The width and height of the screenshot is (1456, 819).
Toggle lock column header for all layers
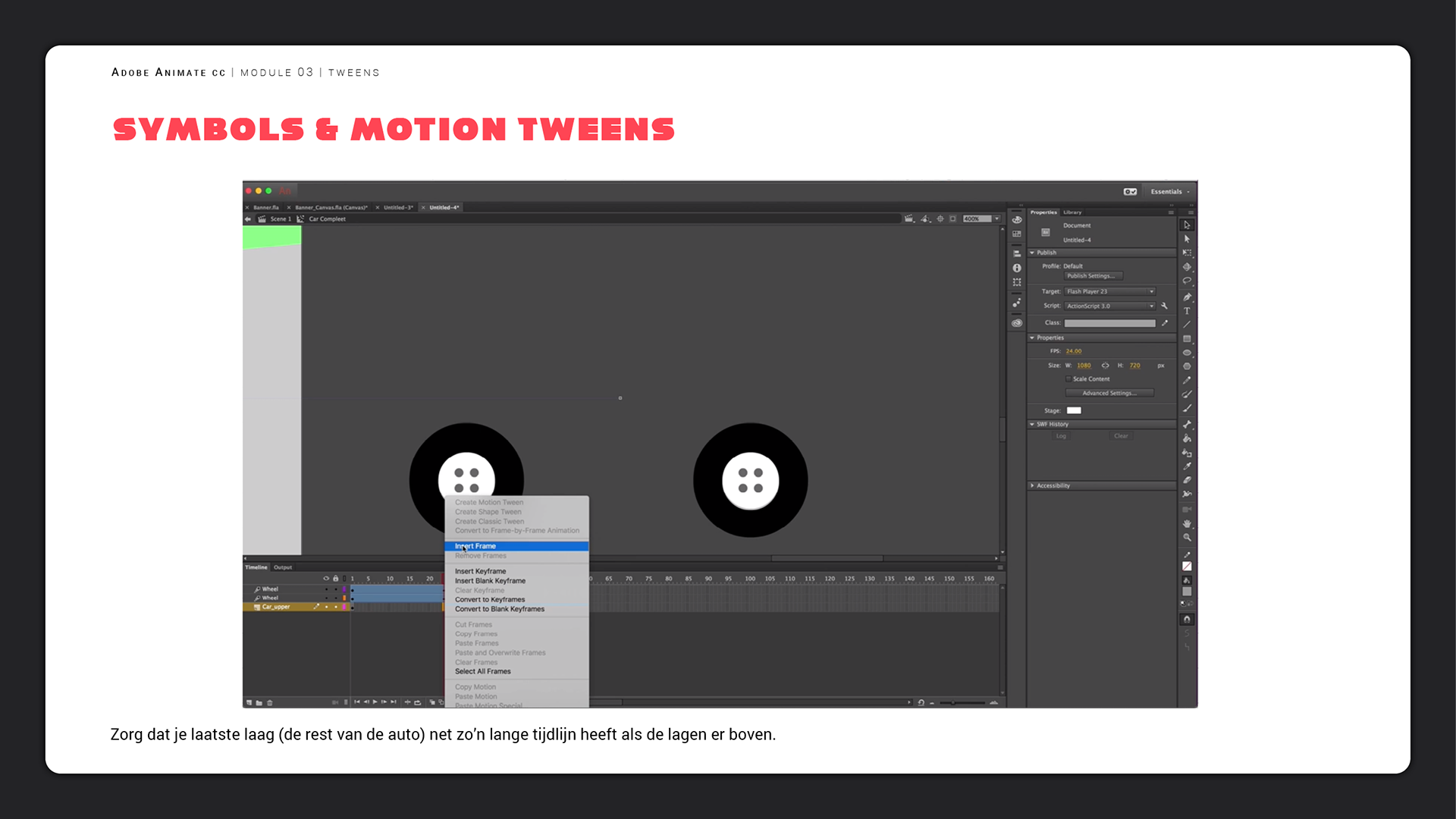(335, 579)
